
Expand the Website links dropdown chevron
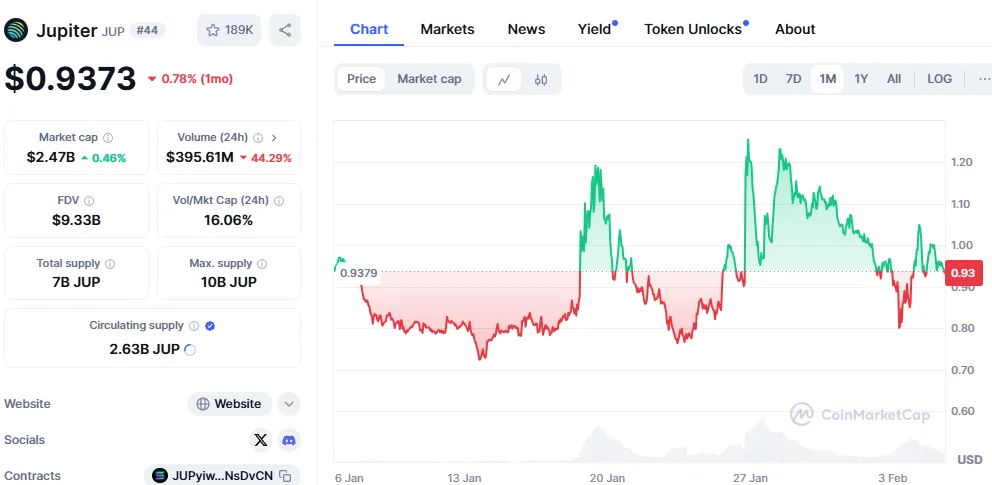click(289, 404)
